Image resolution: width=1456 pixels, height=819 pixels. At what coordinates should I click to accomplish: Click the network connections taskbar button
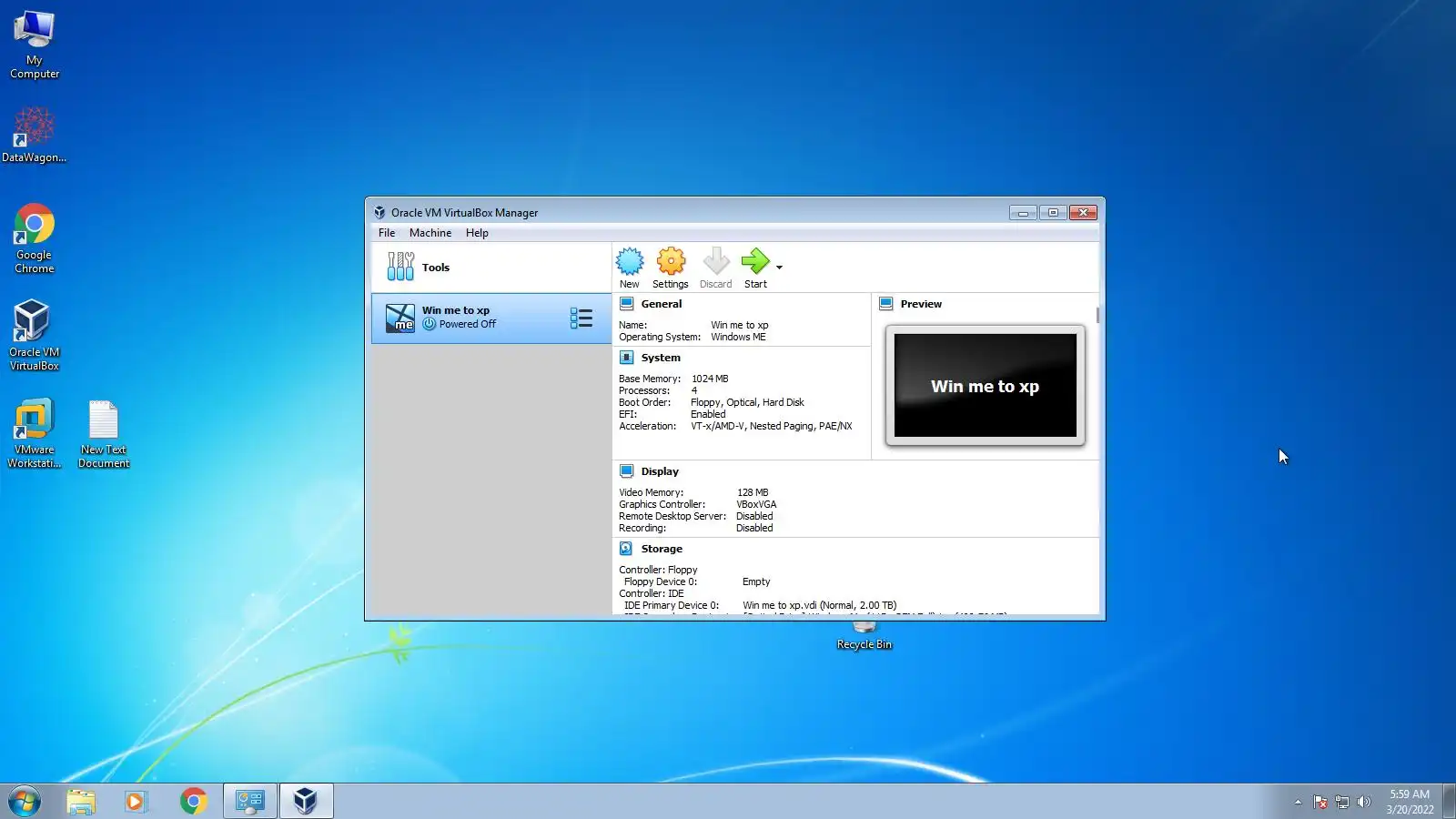coord(250,801)
